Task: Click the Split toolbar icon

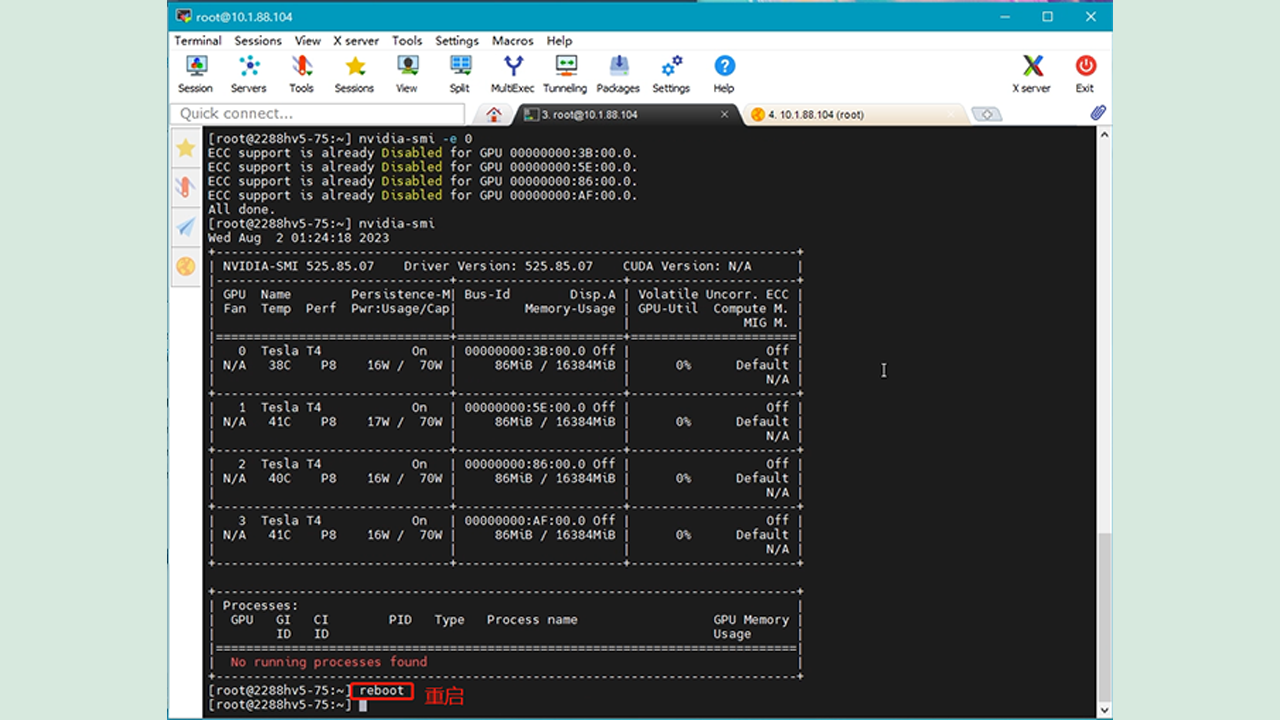Action: tap(460, 74)
